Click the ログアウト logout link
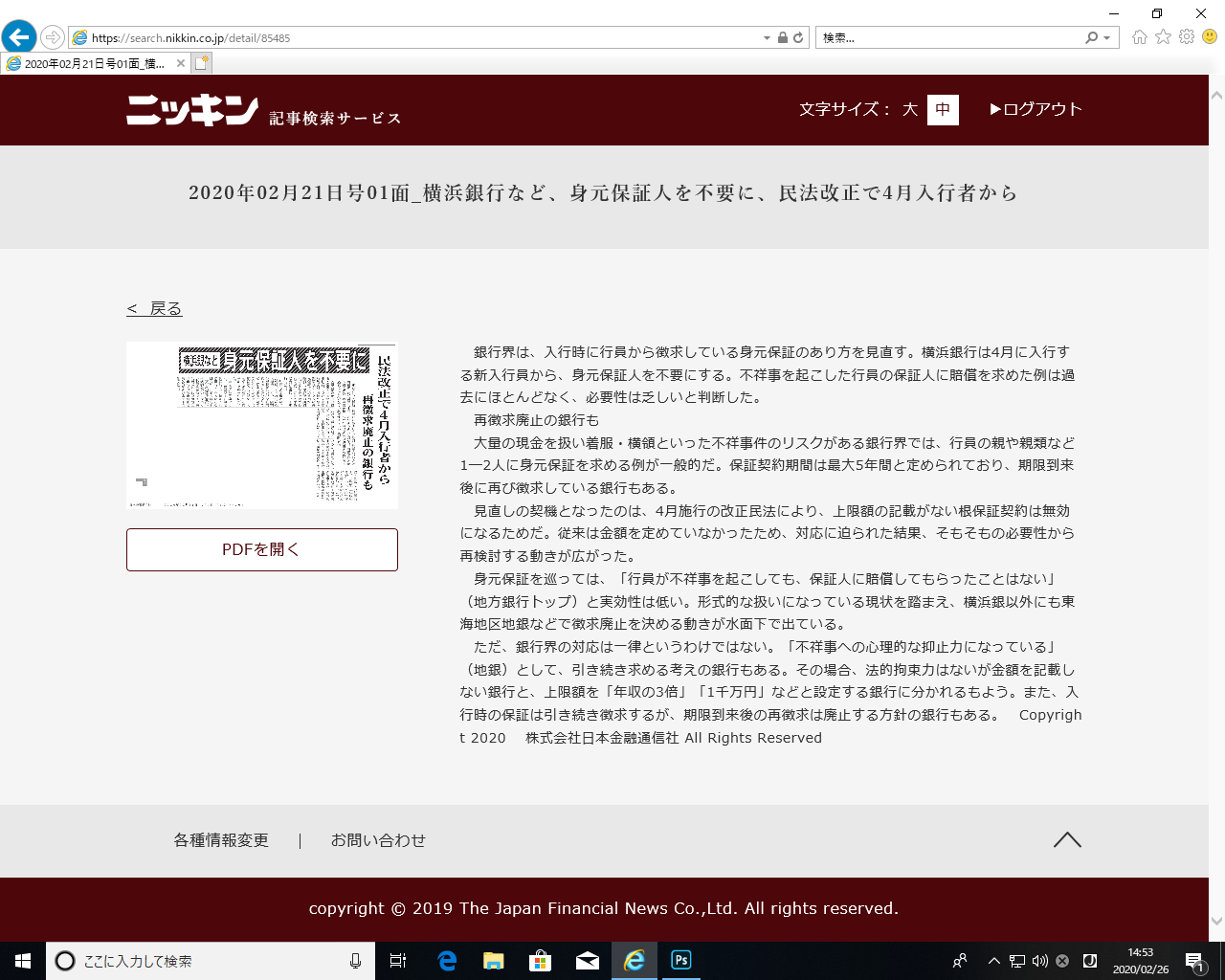Screen dimensions: 1225x980 pyautogui.click(x=1036, y=109)
